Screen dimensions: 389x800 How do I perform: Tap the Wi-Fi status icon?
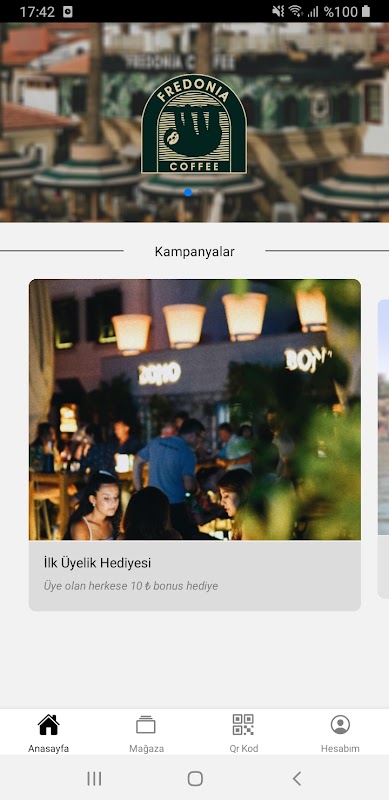click(x=295, y=11)
